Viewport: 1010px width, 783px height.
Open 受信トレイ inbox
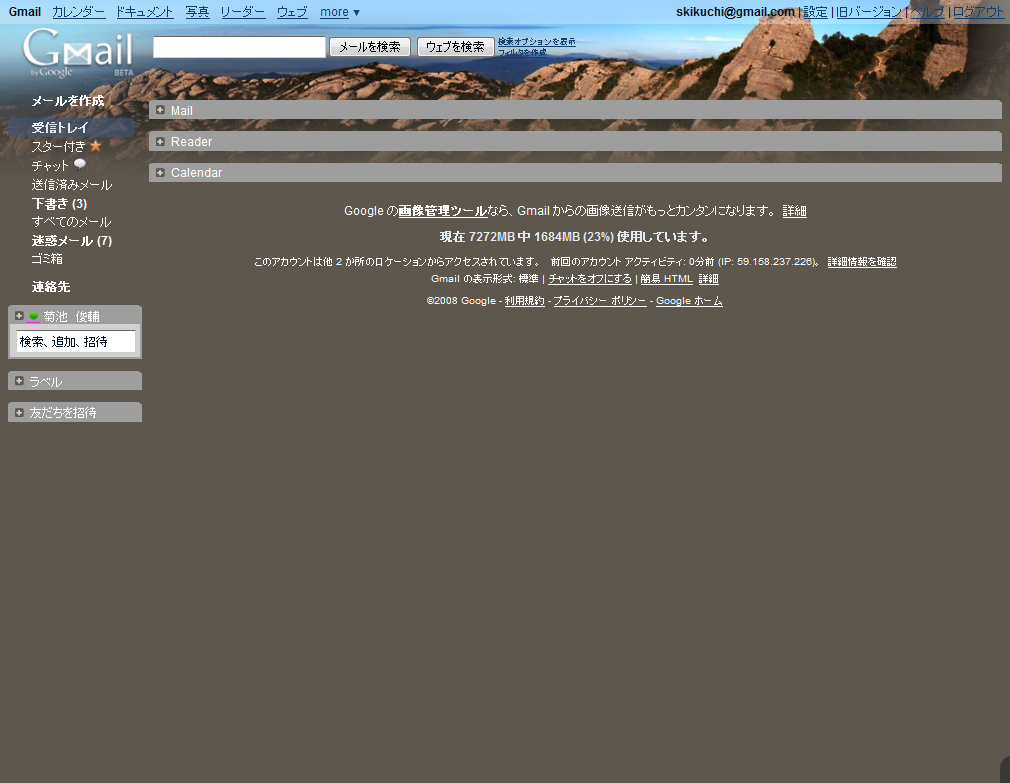tap(60, 127)
